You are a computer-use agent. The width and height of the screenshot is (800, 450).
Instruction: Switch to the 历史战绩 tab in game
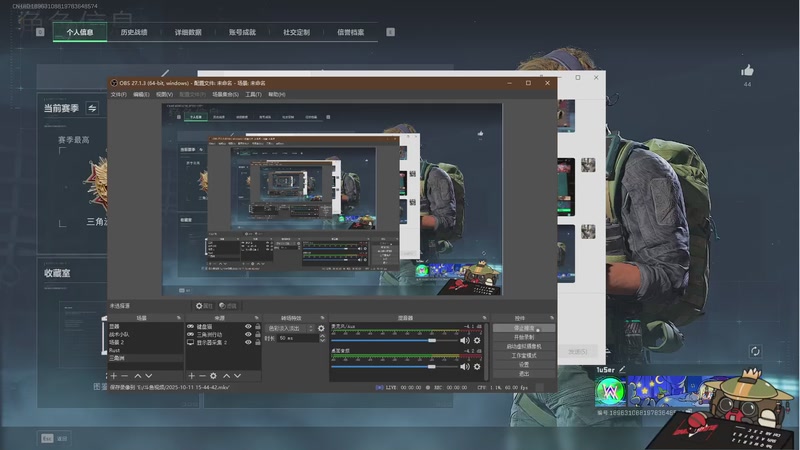(x=134, y=32)
